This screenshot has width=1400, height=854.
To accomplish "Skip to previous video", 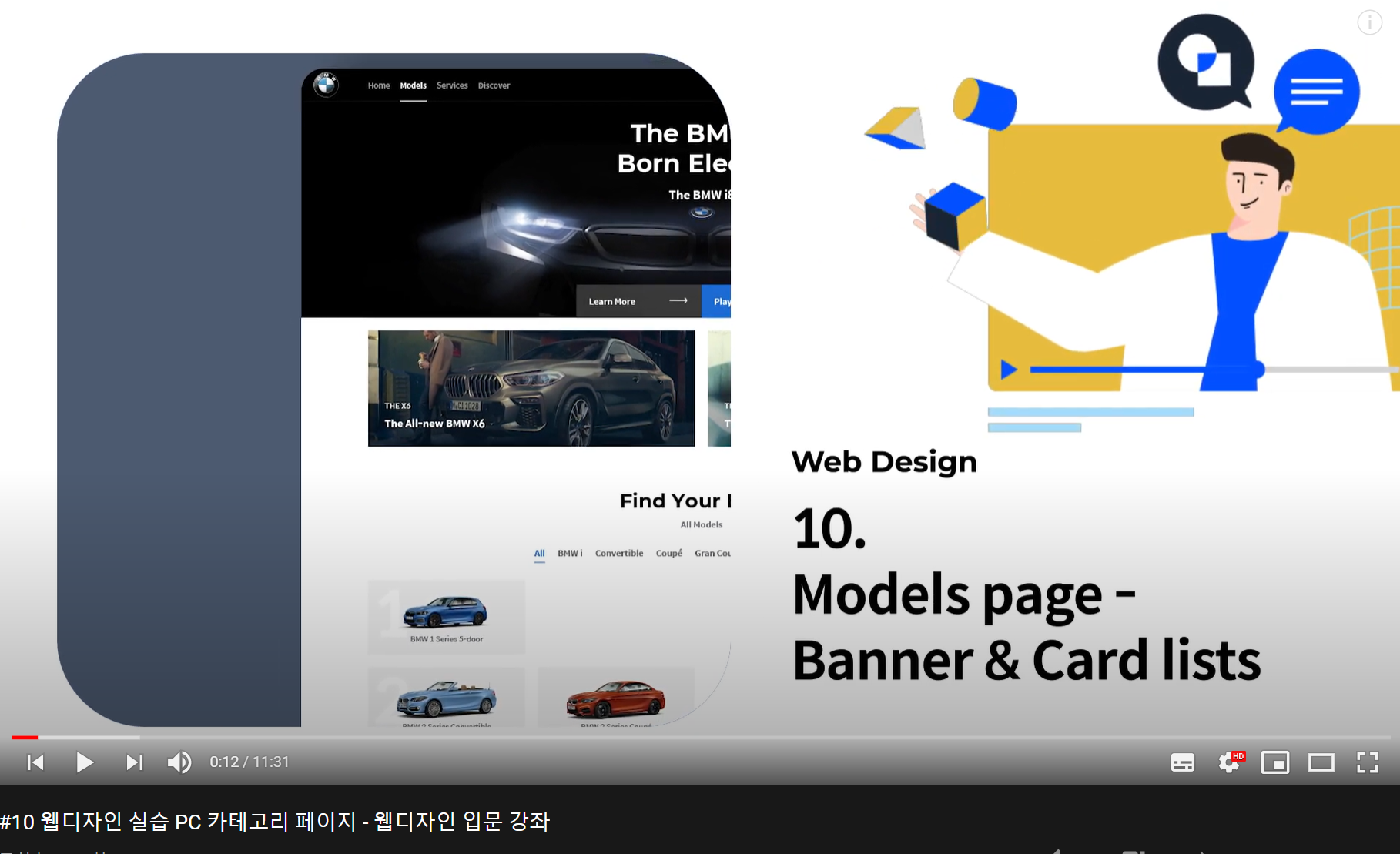I will (x=35, y=762).
